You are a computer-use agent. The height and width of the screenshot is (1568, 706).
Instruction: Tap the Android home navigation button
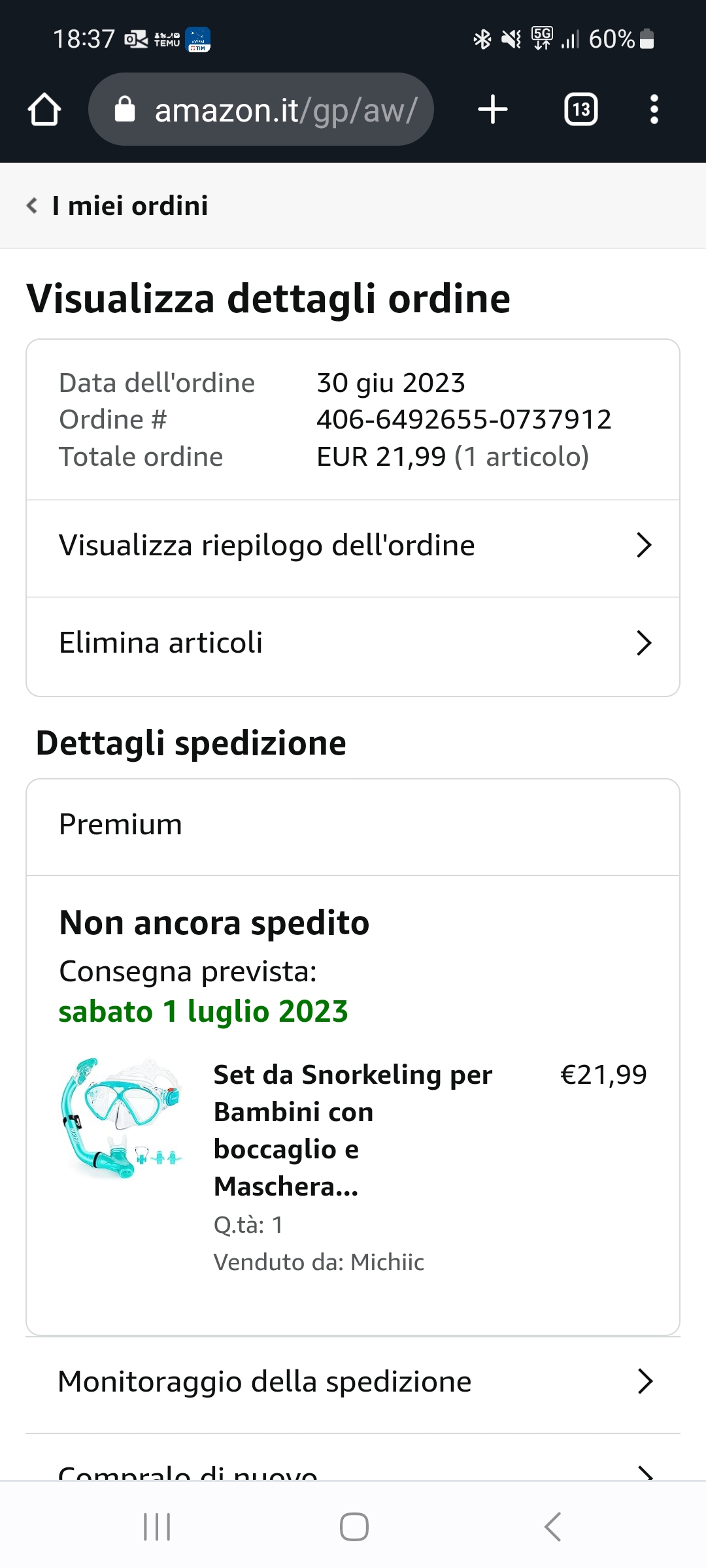point(354,1527)
